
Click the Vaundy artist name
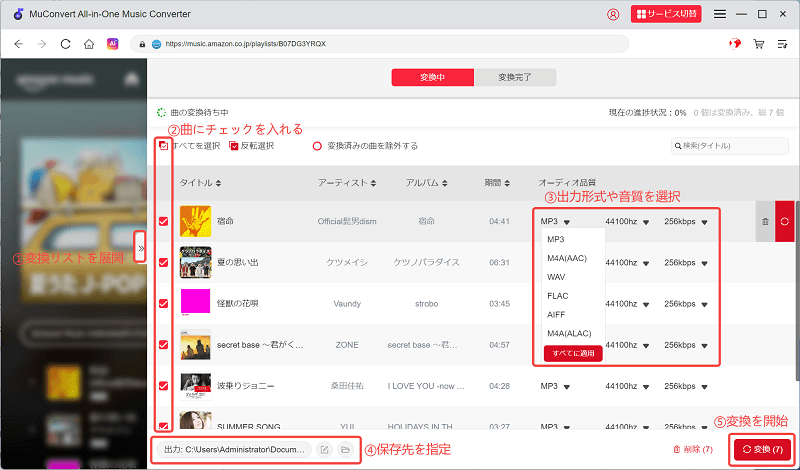pyautogui.click(x=347, y=304)
